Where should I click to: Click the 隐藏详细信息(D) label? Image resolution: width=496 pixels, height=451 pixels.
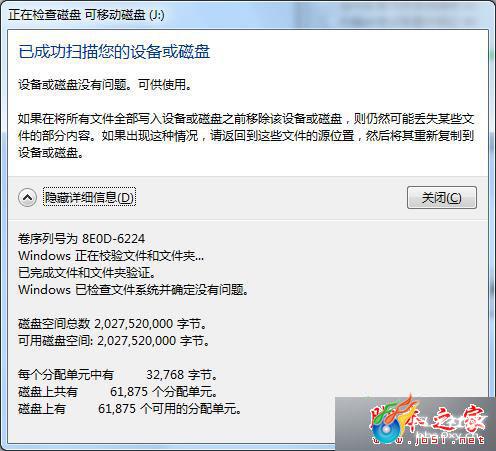89,198
